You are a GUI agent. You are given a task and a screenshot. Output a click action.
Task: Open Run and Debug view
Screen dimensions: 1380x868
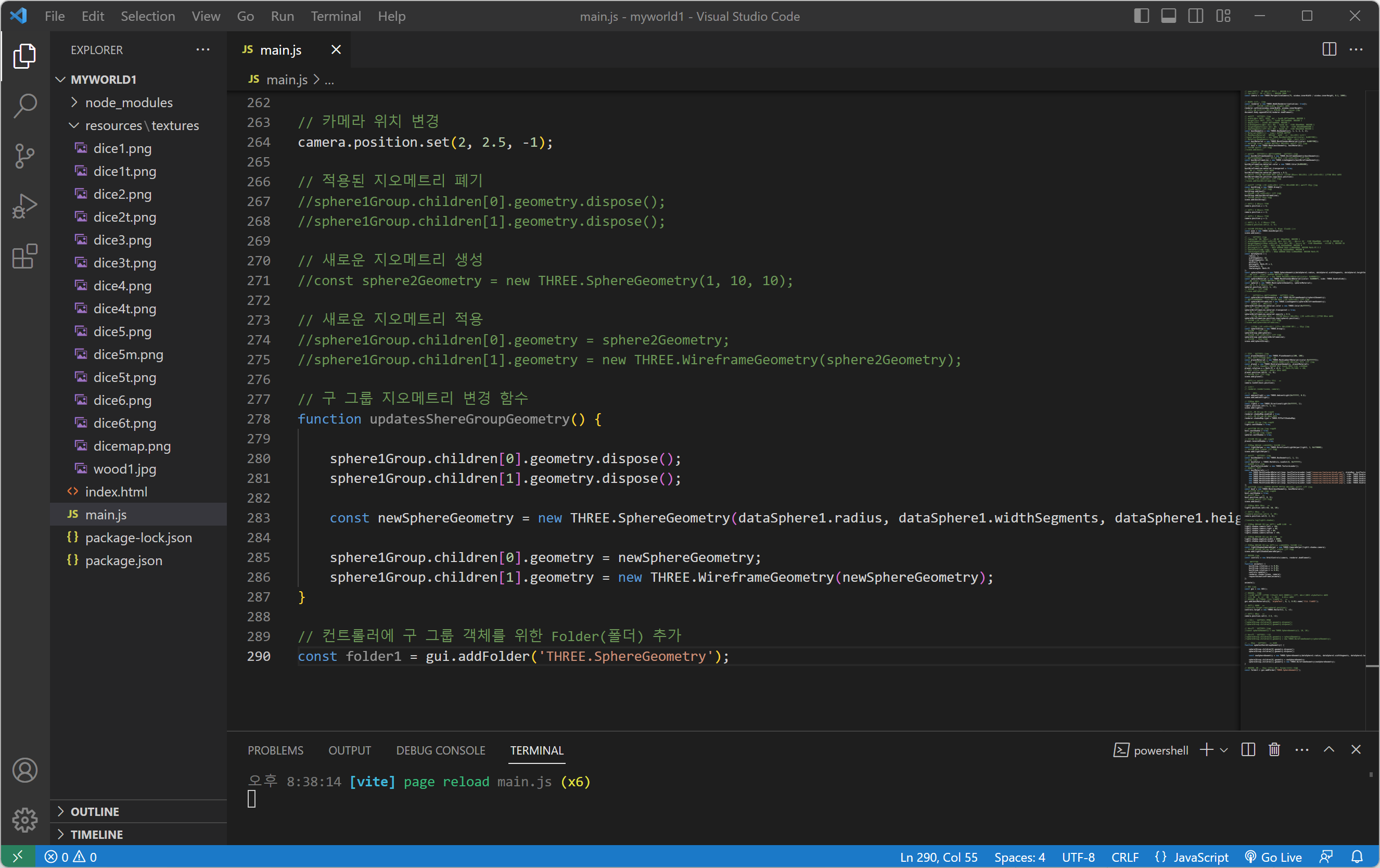[24, 206]
